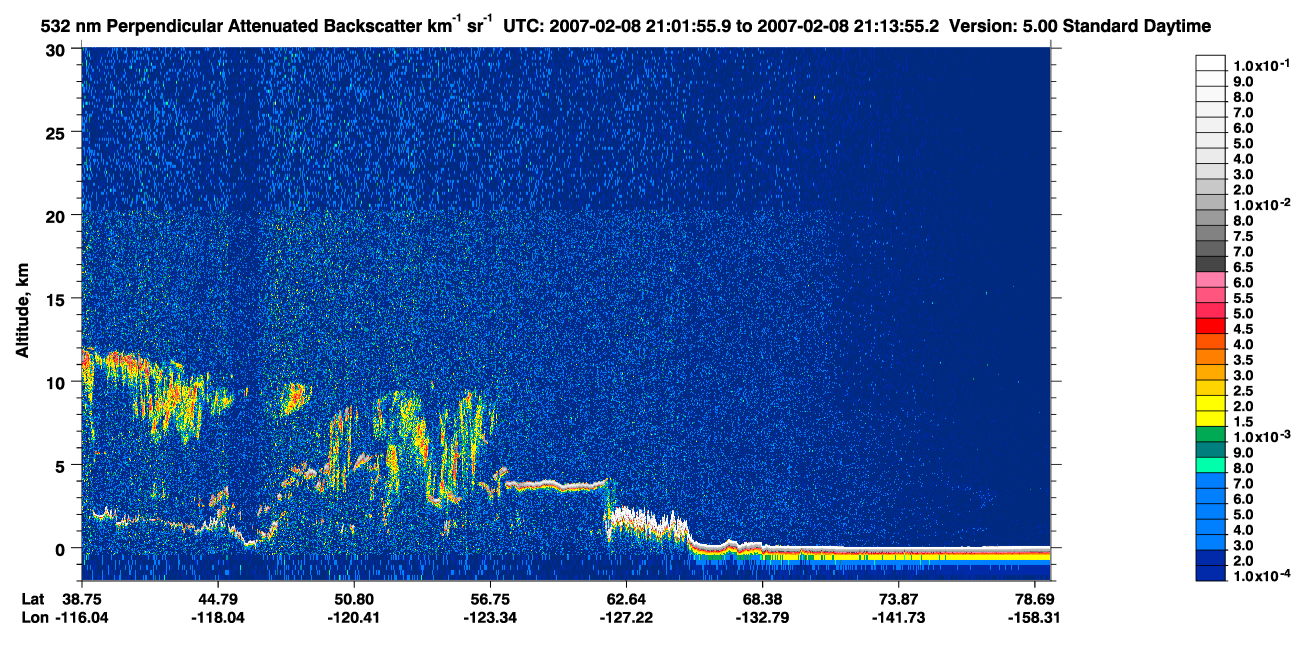Image resolution: width=1300 pixels, height=667 pixels.
Task: Click the latitude value 38.75
Action: 80,599
